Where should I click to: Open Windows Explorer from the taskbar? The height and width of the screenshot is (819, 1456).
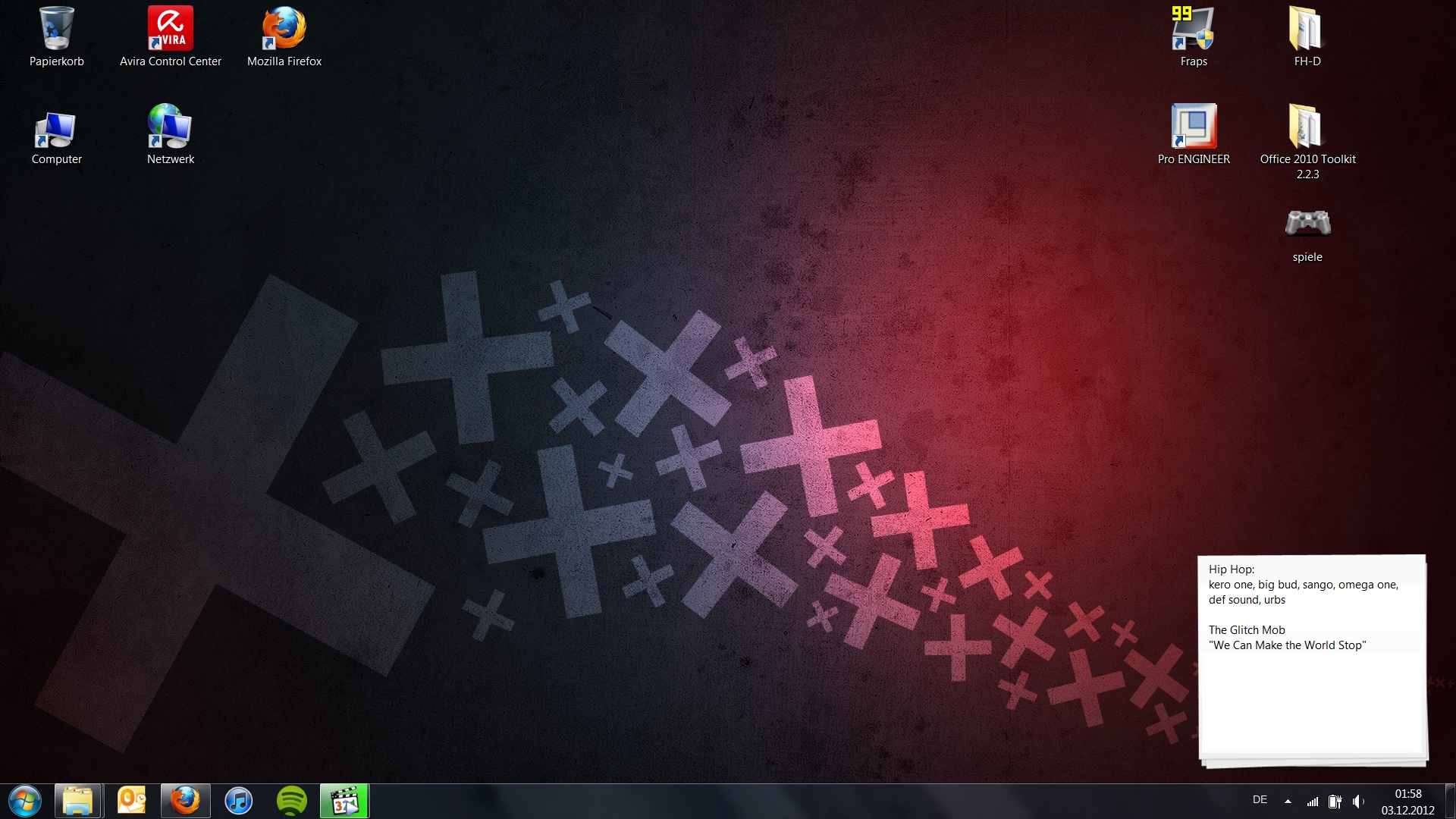(78, 801)
